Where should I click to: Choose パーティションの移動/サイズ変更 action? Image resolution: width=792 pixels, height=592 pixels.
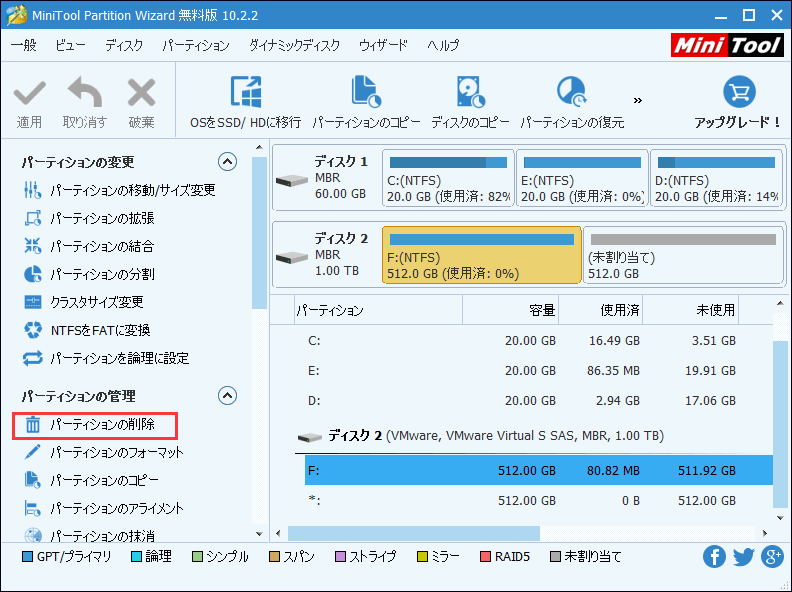point(132,190)
